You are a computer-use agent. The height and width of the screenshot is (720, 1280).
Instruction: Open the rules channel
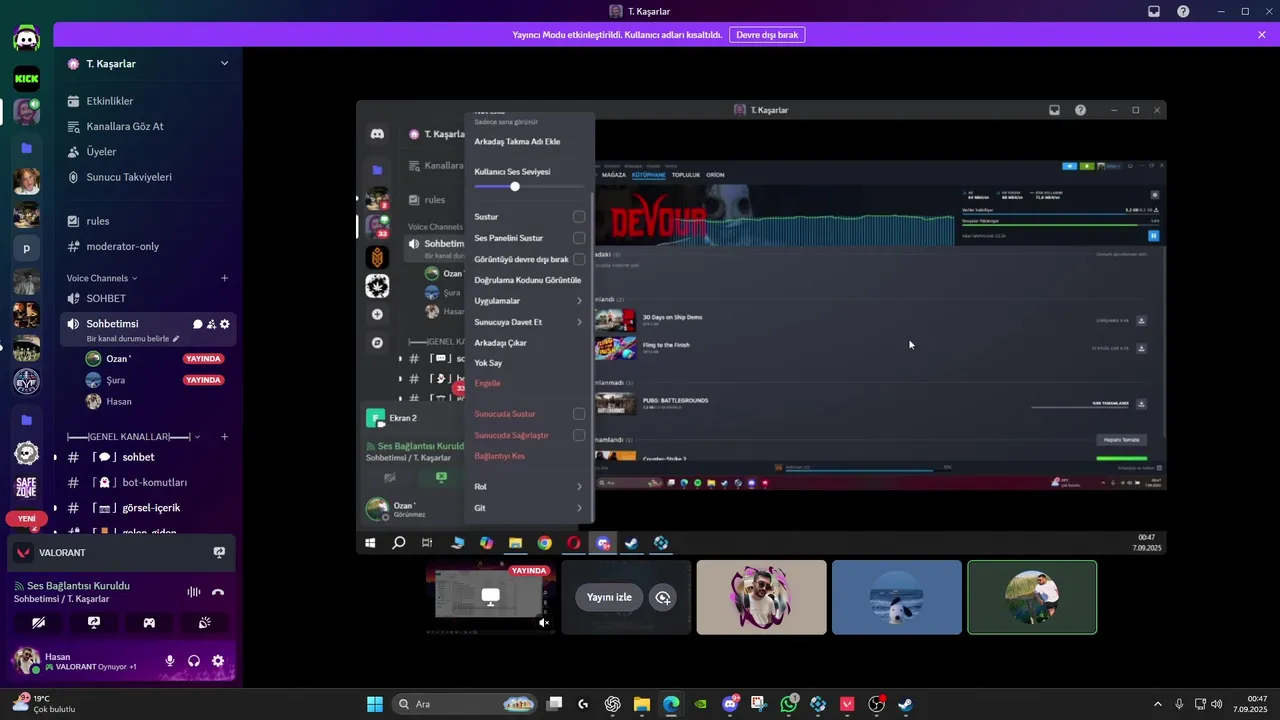[98, 221]
